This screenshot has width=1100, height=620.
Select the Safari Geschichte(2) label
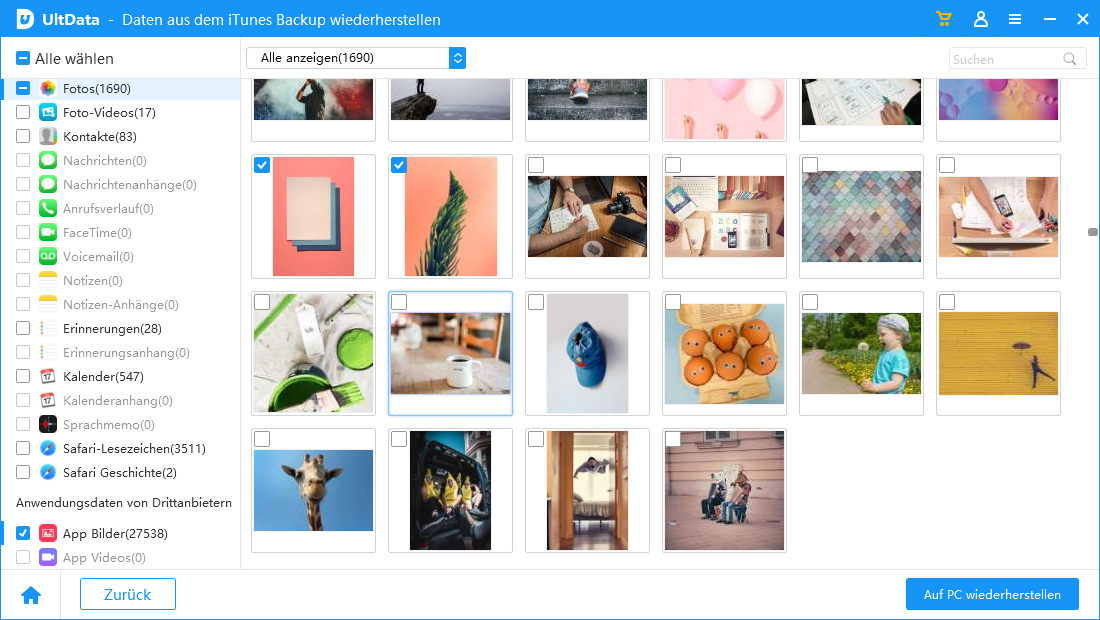click(x=119, y=473)
